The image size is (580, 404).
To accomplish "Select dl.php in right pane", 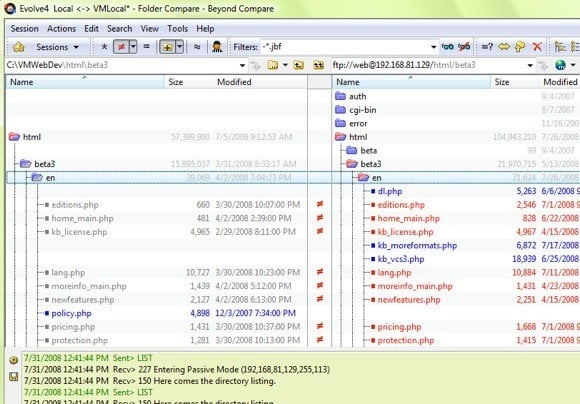I will pyautogui.click(x=390, y=191).
